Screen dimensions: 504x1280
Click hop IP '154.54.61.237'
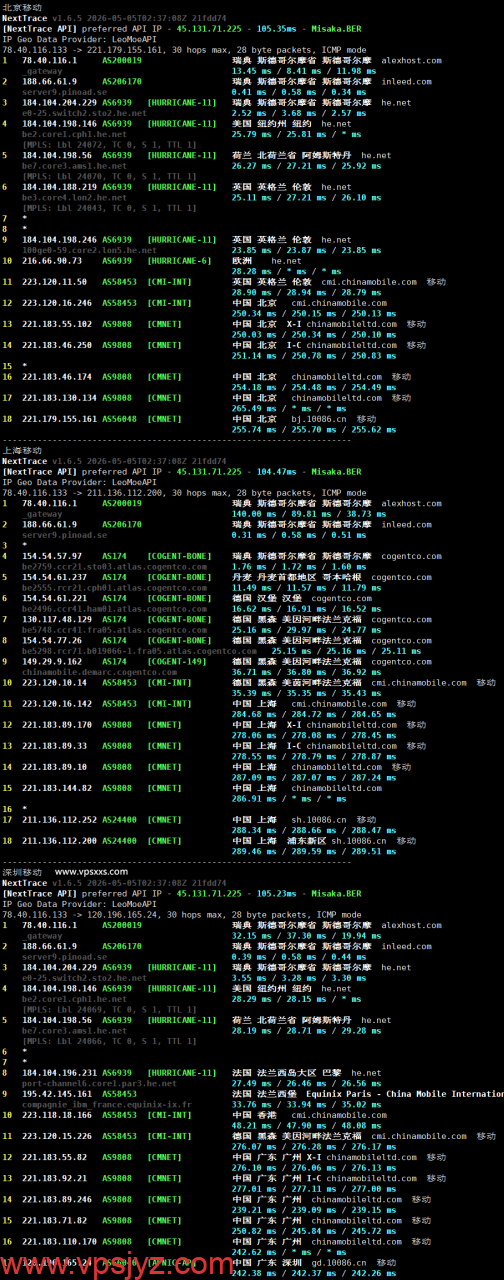point(54,577)
